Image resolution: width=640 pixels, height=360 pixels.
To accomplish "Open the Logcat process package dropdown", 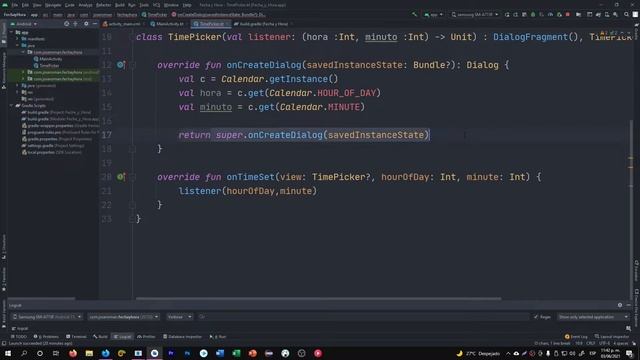I will (124, 317).
